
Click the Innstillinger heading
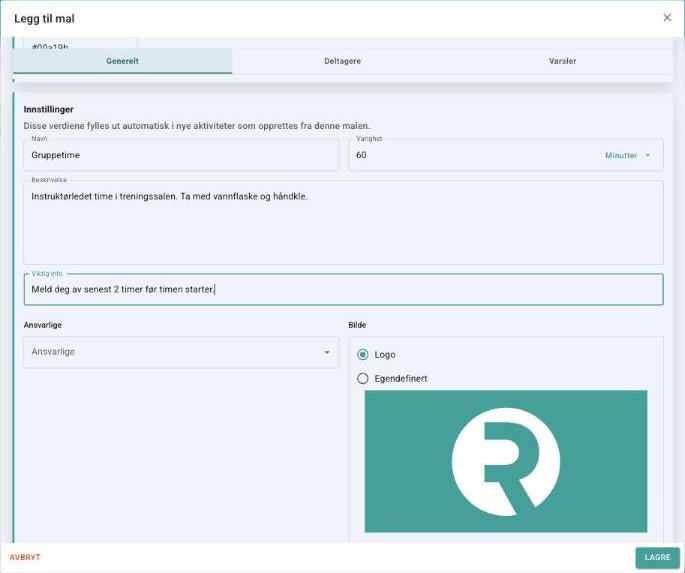pos(48,109)
